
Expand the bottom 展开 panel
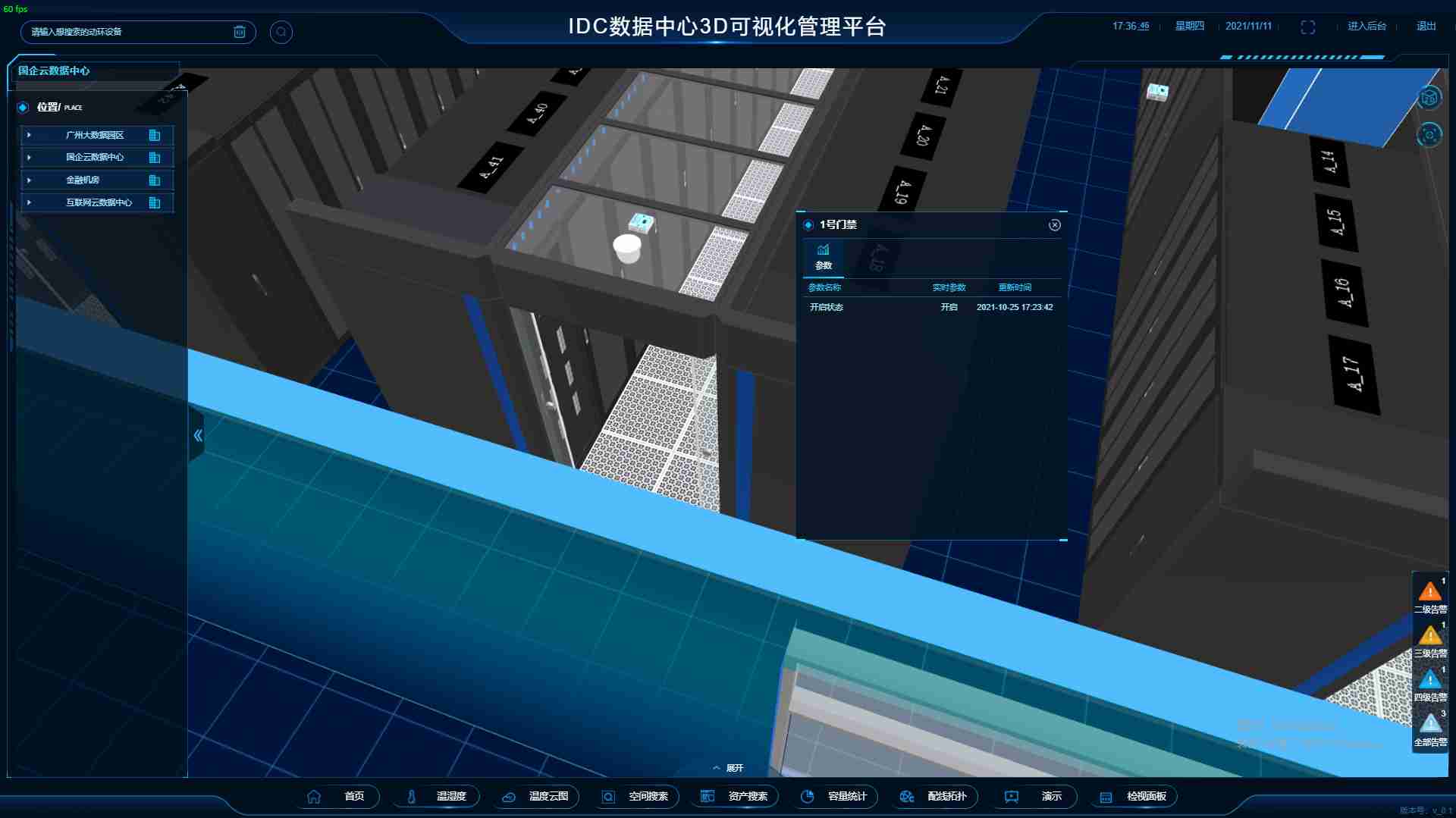pyautogui.click(x=729, y=768)
